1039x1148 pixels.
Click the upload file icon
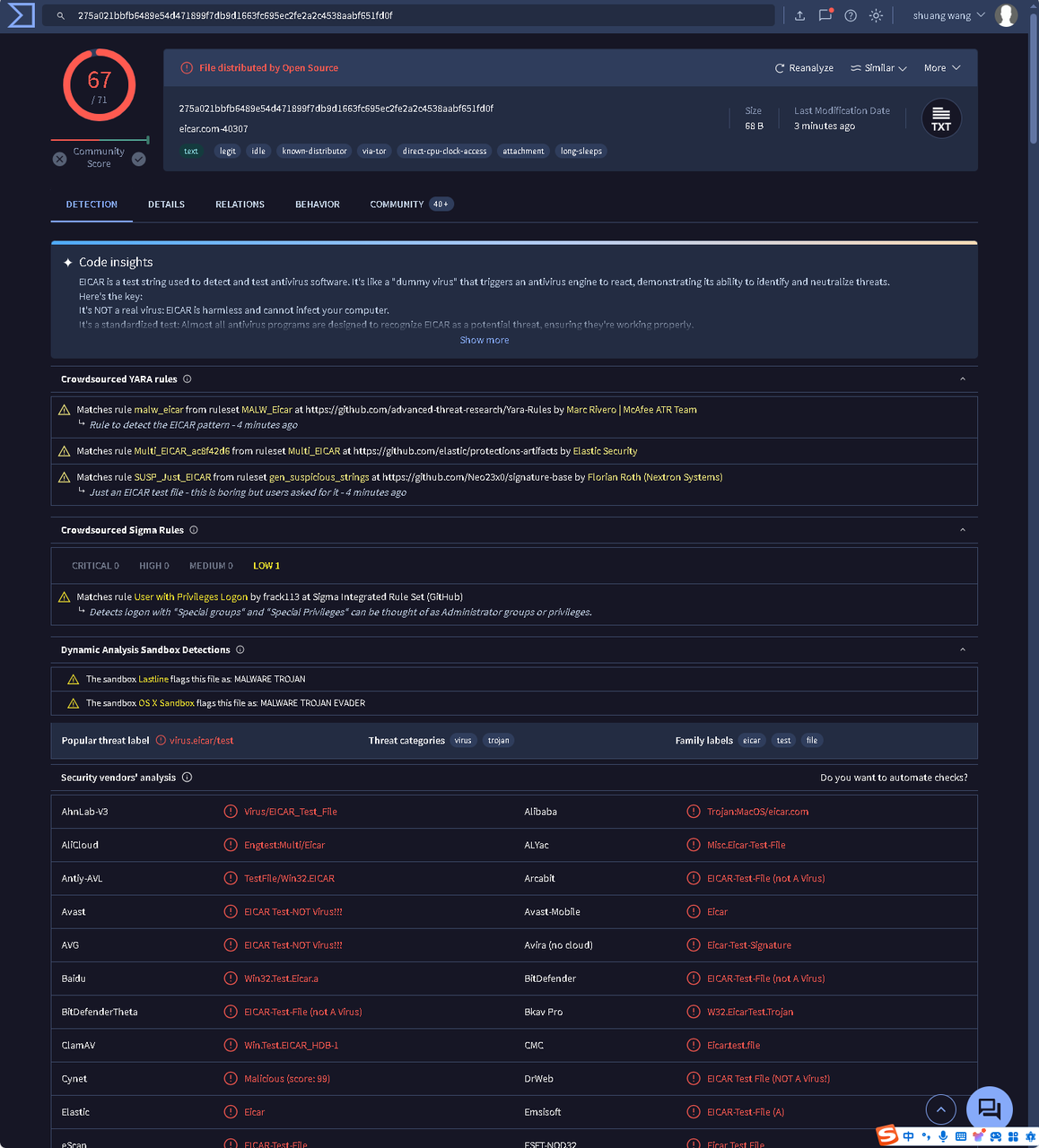point(800,15)
